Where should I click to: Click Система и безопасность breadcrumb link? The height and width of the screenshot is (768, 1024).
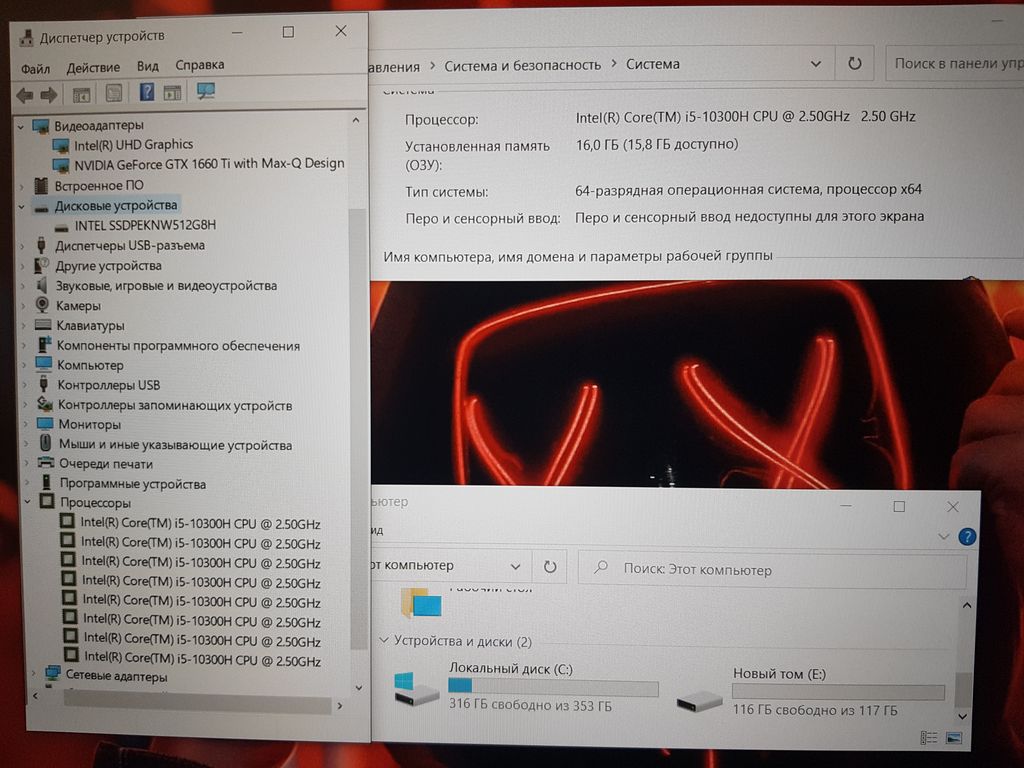tap(522, 64)
